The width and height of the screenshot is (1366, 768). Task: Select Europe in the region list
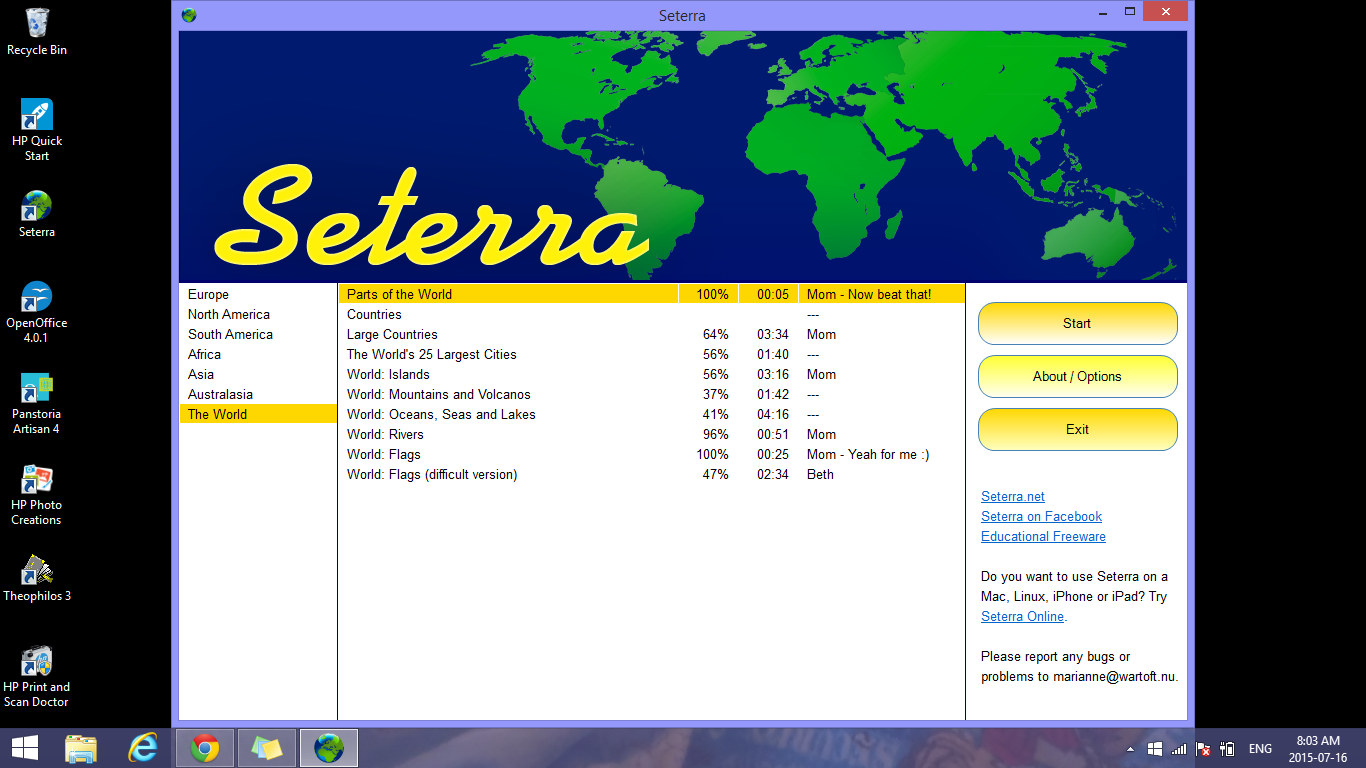[x=208, y=294]
